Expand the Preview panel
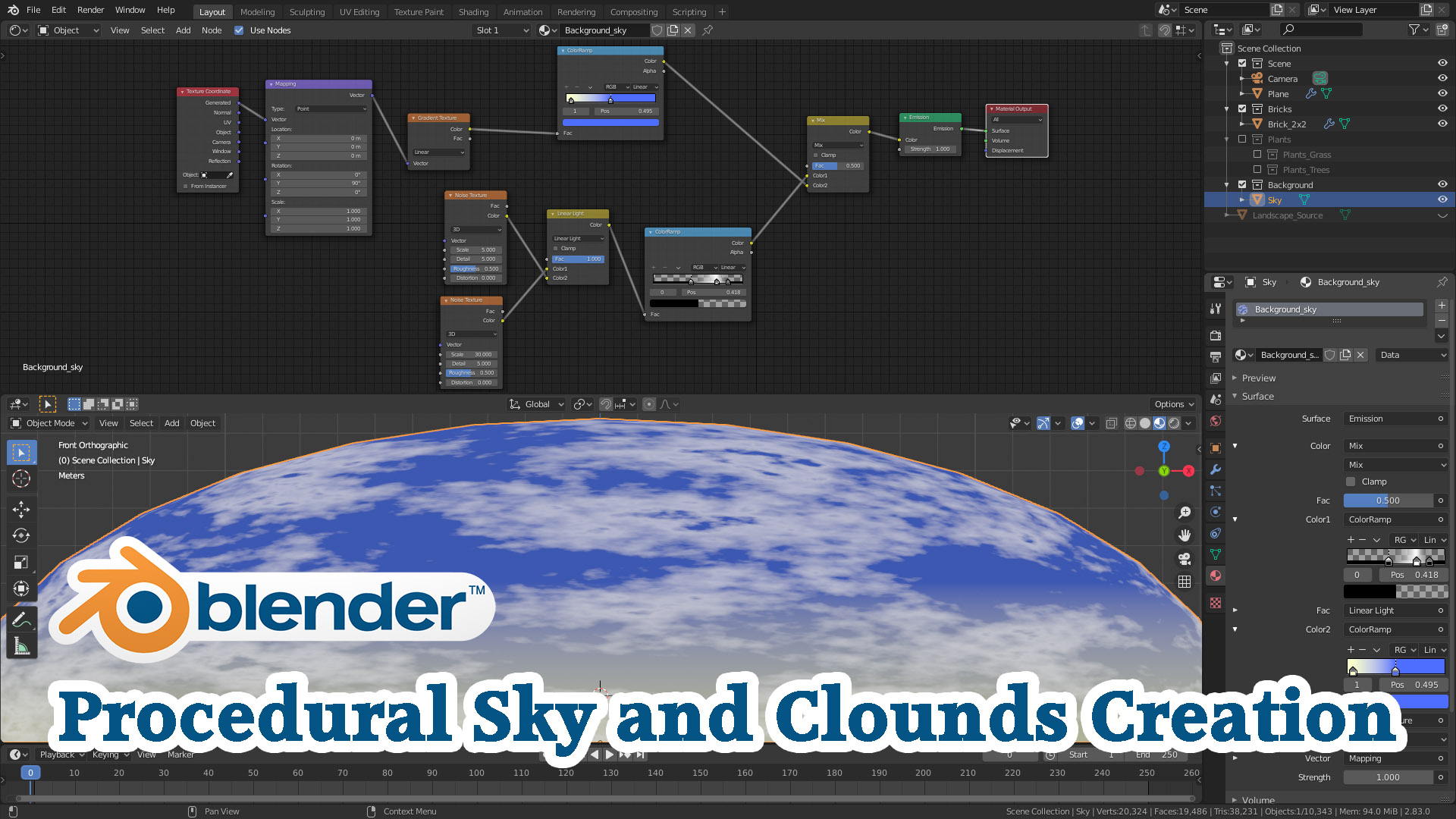Viewport: 1456px width, 819px height. [x=1259, y=378]
